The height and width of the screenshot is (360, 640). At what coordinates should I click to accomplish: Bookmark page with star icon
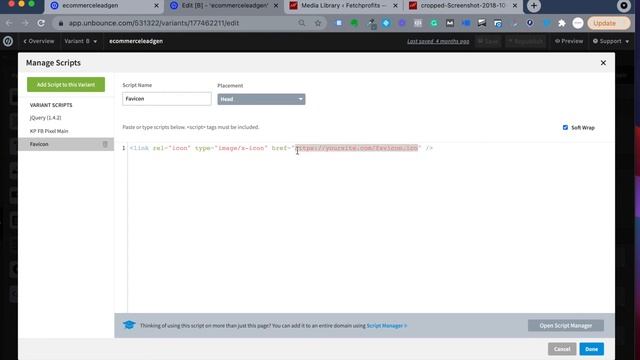click(x=318, y=23)
